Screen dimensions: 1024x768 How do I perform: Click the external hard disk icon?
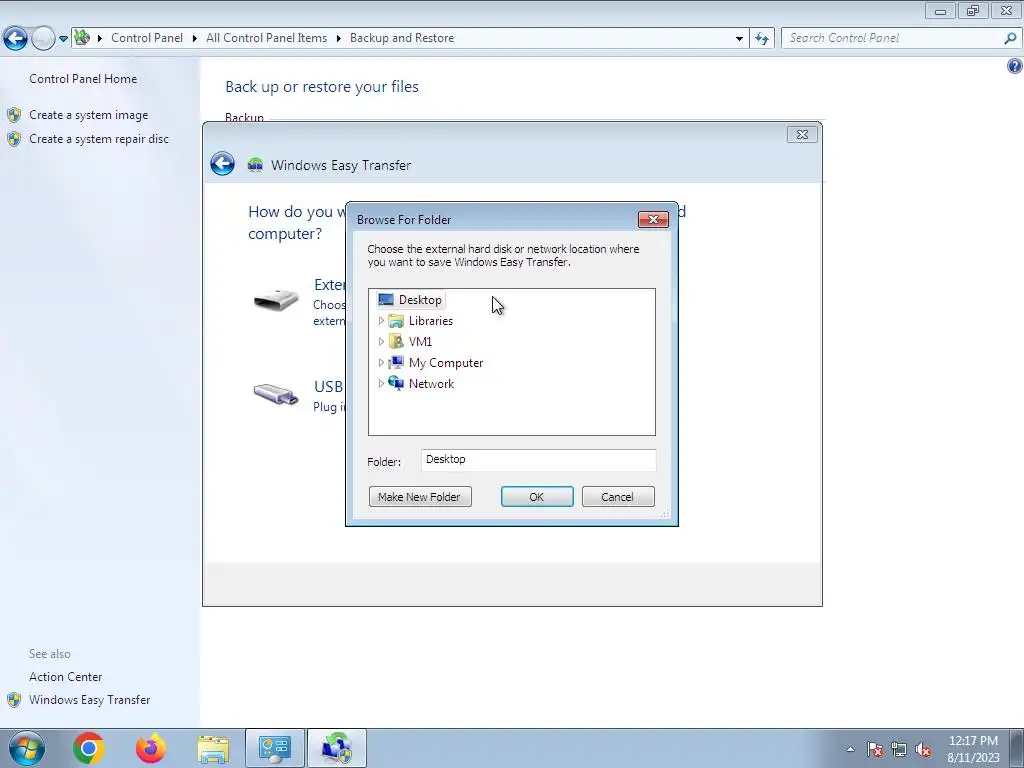276,300
